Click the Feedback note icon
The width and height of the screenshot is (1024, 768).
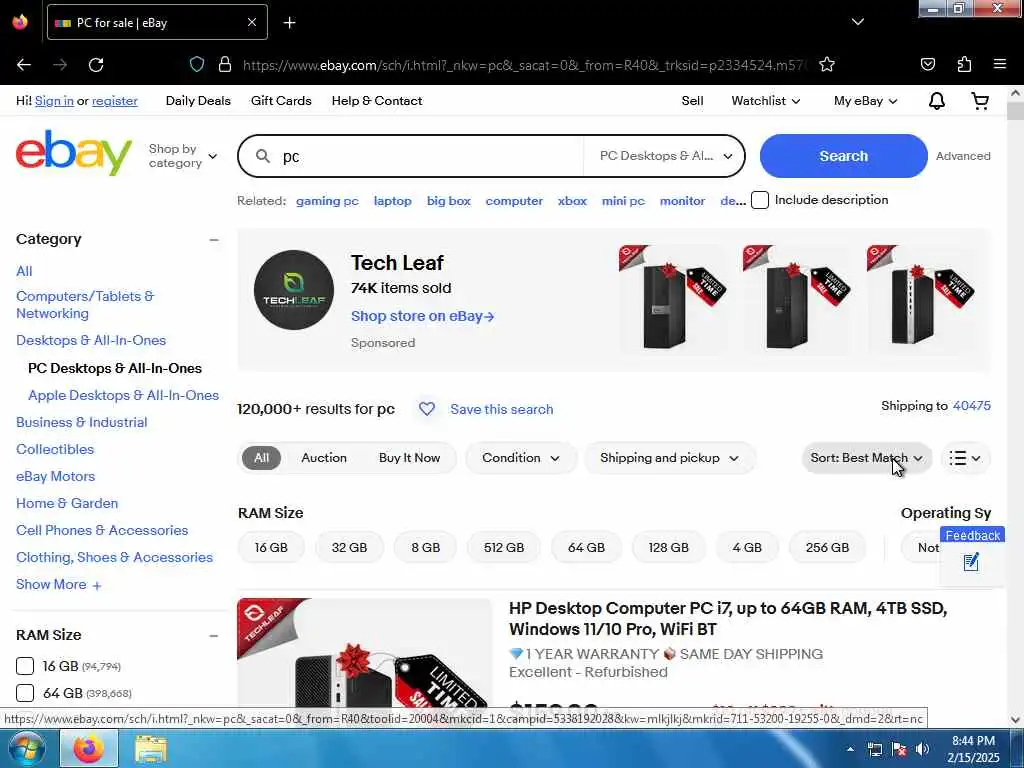tap(971, 562)
